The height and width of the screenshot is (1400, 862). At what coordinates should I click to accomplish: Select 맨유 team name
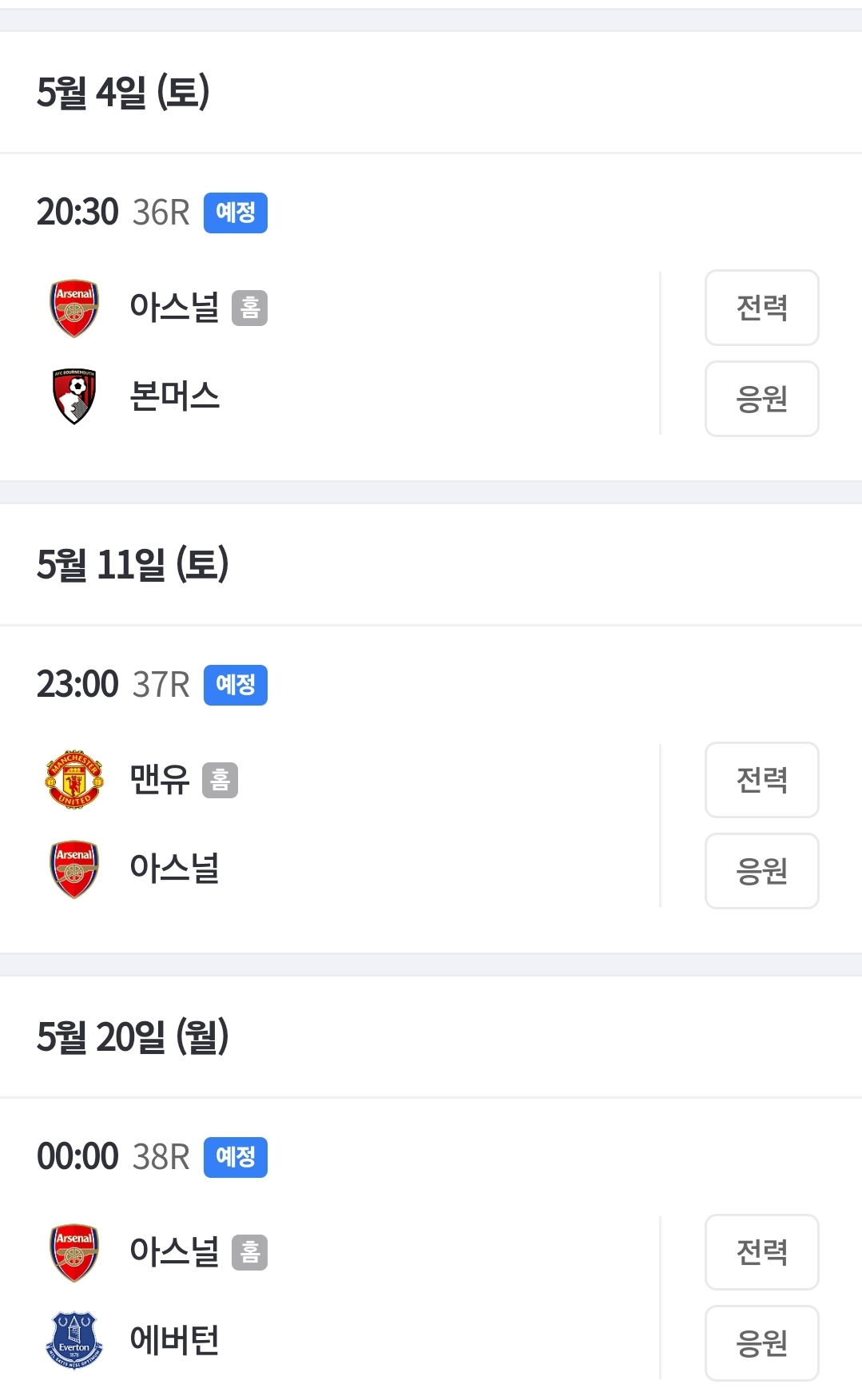tap(160, 780)
